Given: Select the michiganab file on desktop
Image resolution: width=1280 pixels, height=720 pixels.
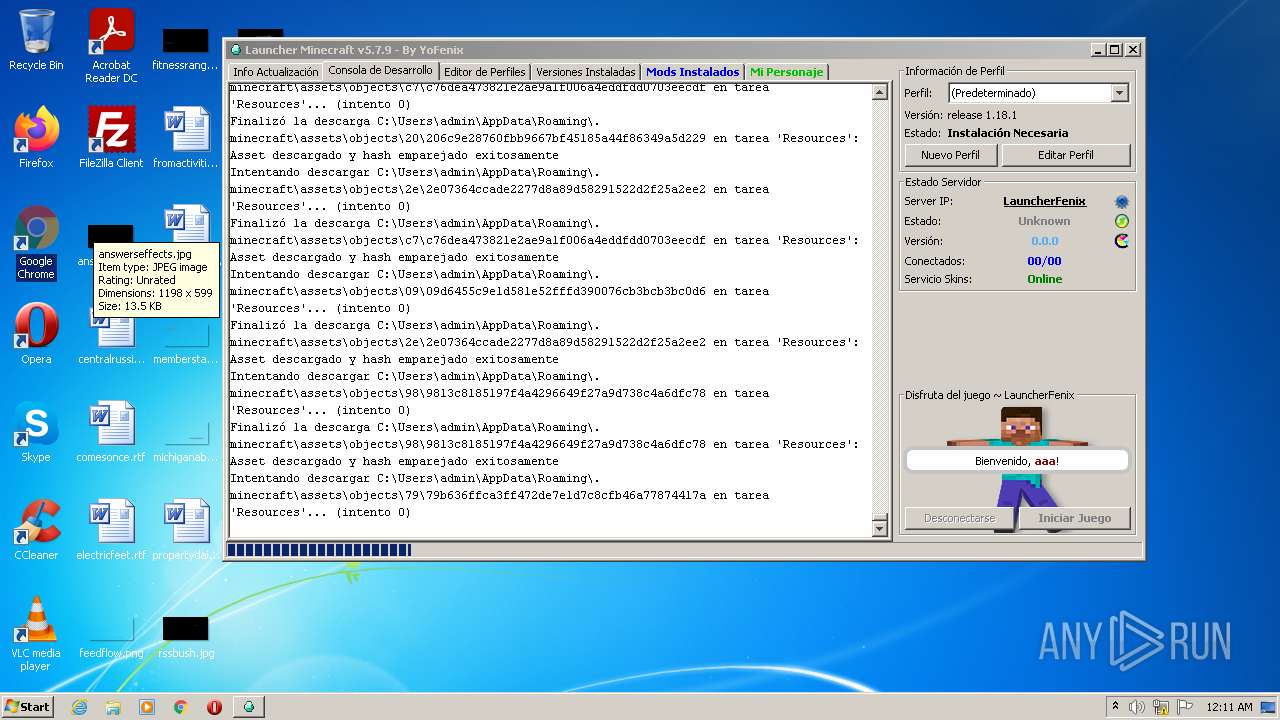Looking at the screenshot, I should point(186,441).
